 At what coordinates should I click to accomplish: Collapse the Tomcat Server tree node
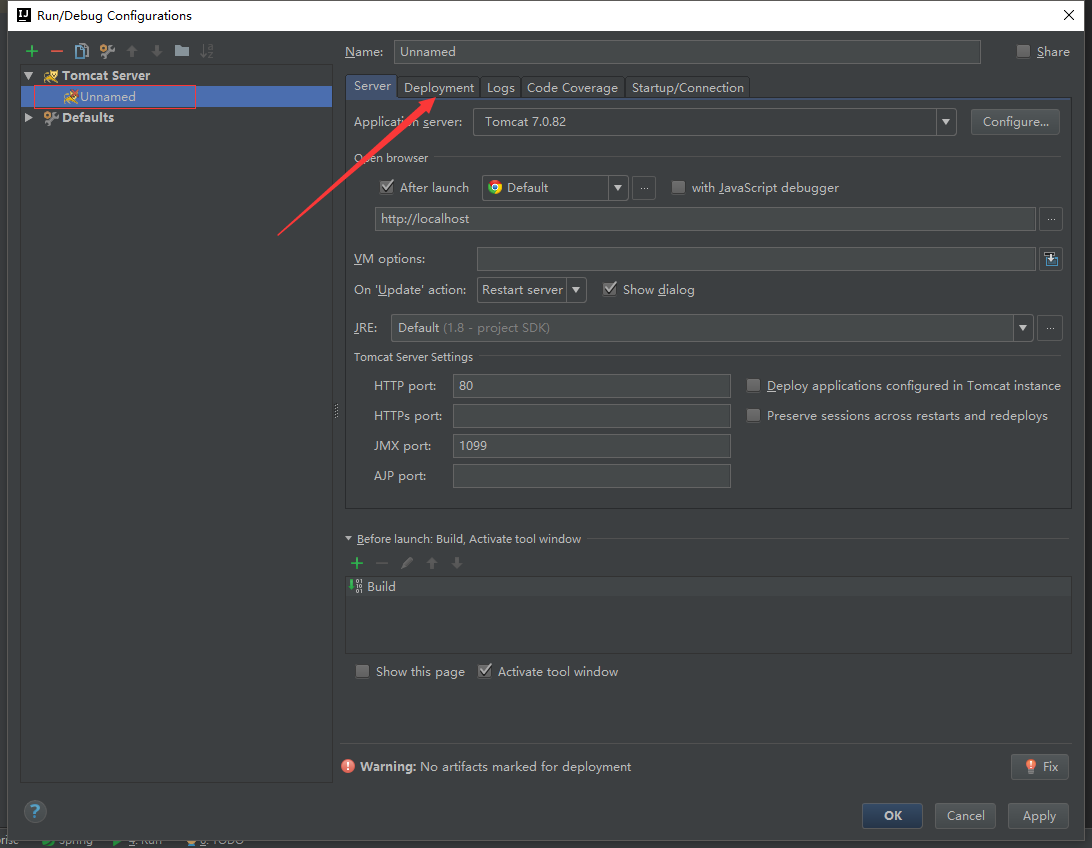(29, 76)
